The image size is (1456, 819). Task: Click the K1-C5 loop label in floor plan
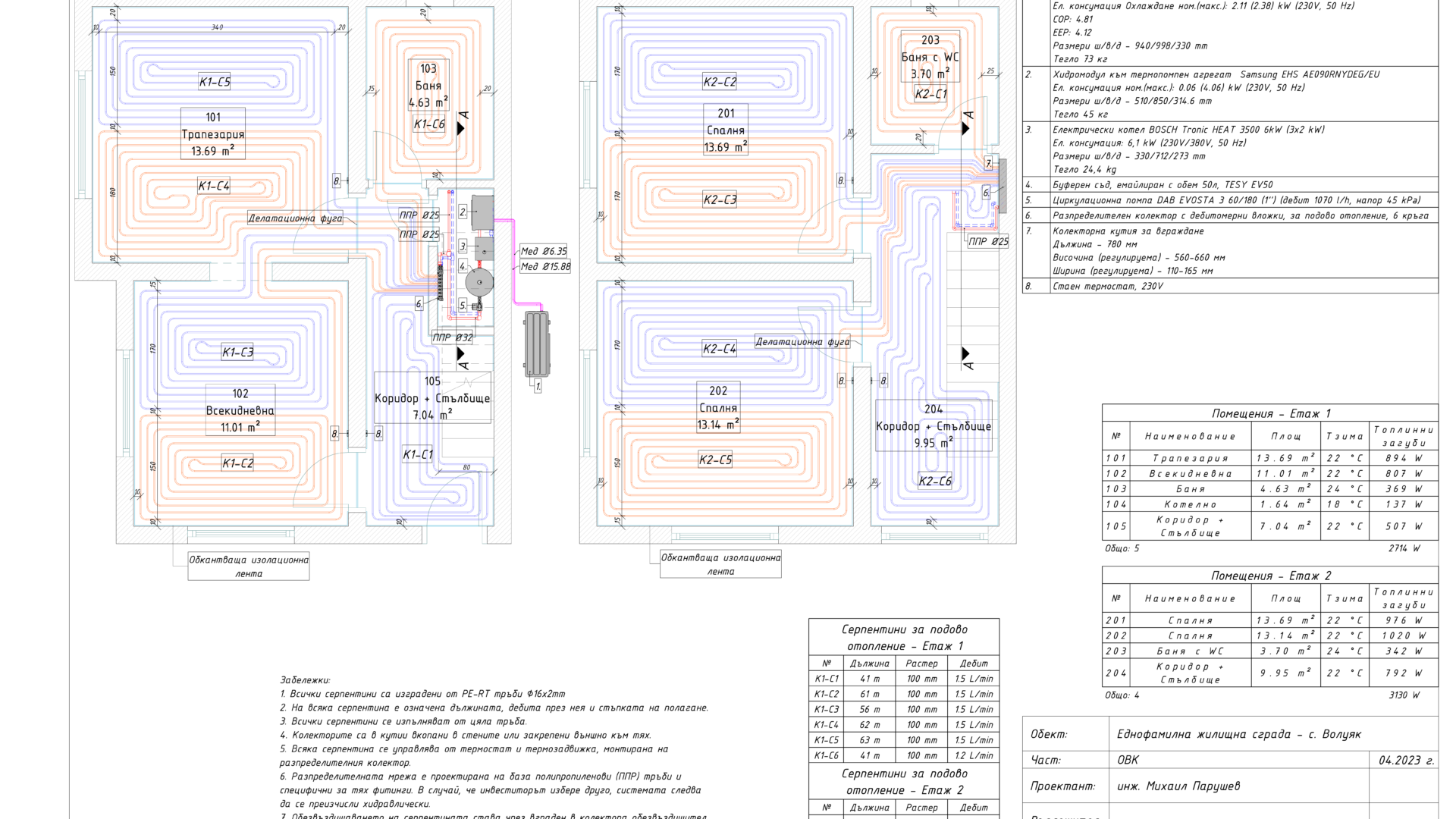point(215,82)
